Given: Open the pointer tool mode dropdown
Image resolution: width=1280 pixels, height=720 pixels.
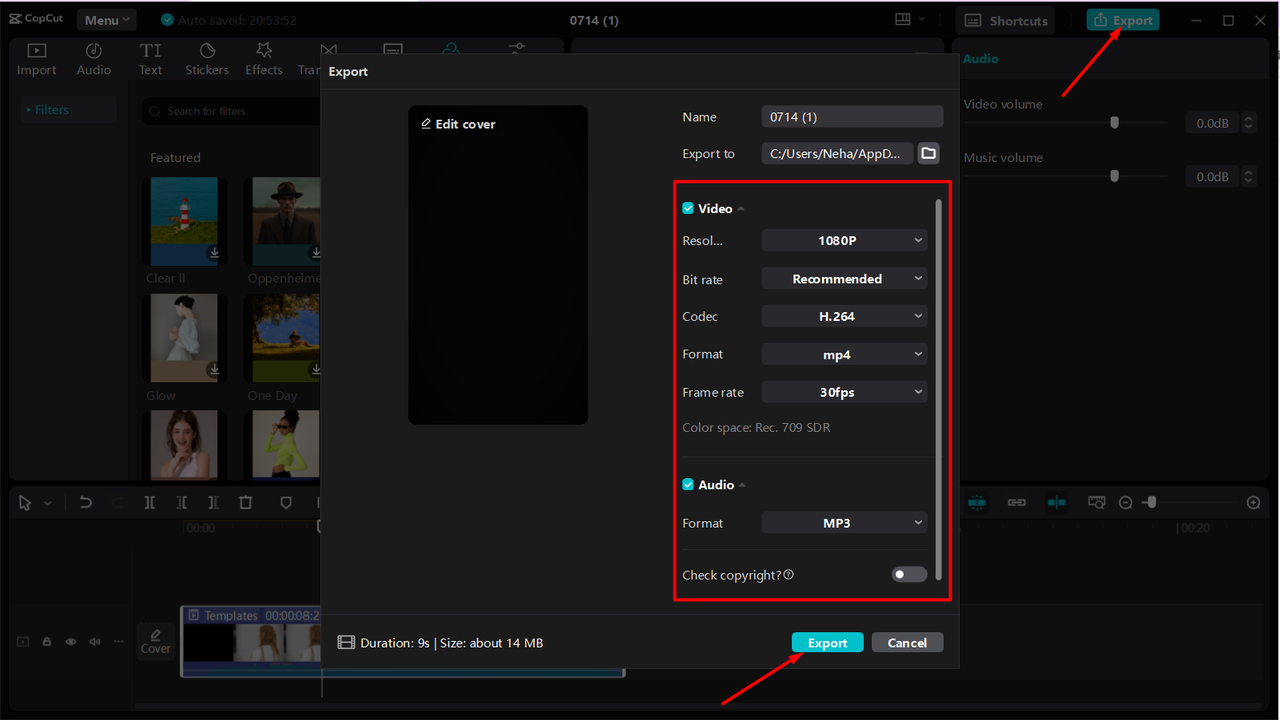Looking at the screenshot, I should (48, 504).
